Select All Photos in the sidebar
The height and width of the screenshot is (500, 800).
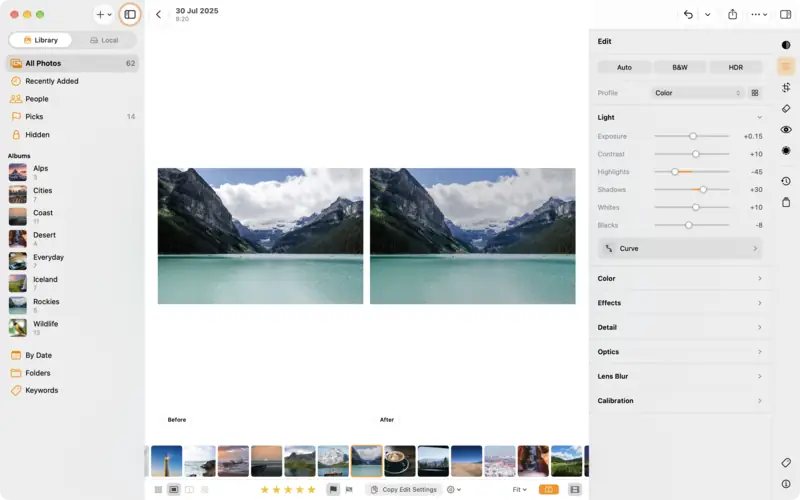(72, 63)
